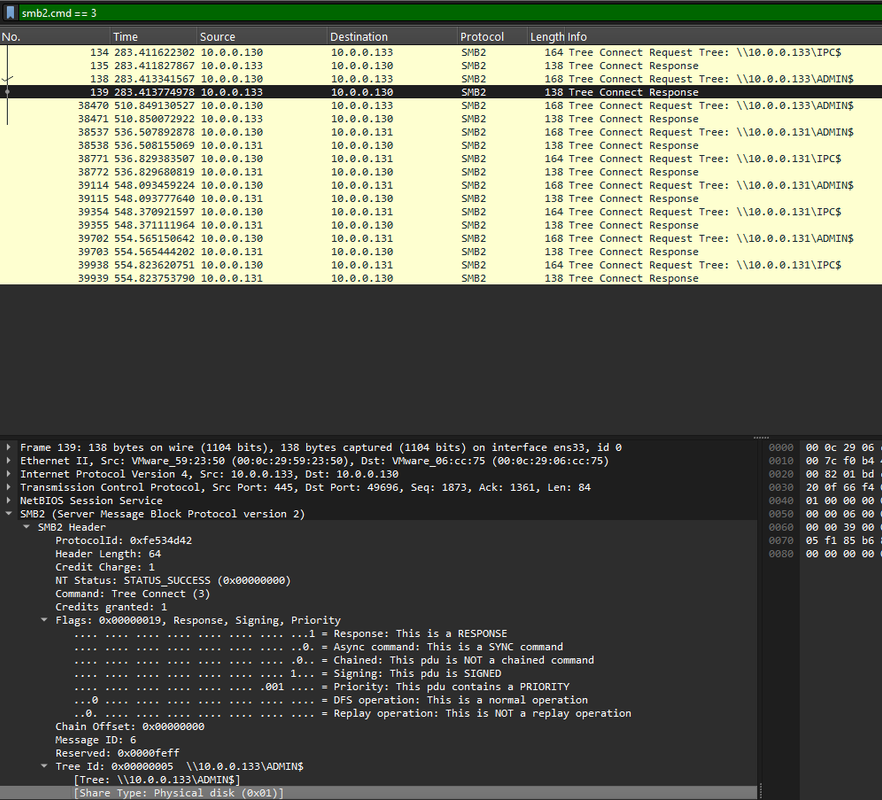This screenshot has height=800, width=882.
Task: Expand the Frame 139 tree node
Action: [x=8, y=448]
